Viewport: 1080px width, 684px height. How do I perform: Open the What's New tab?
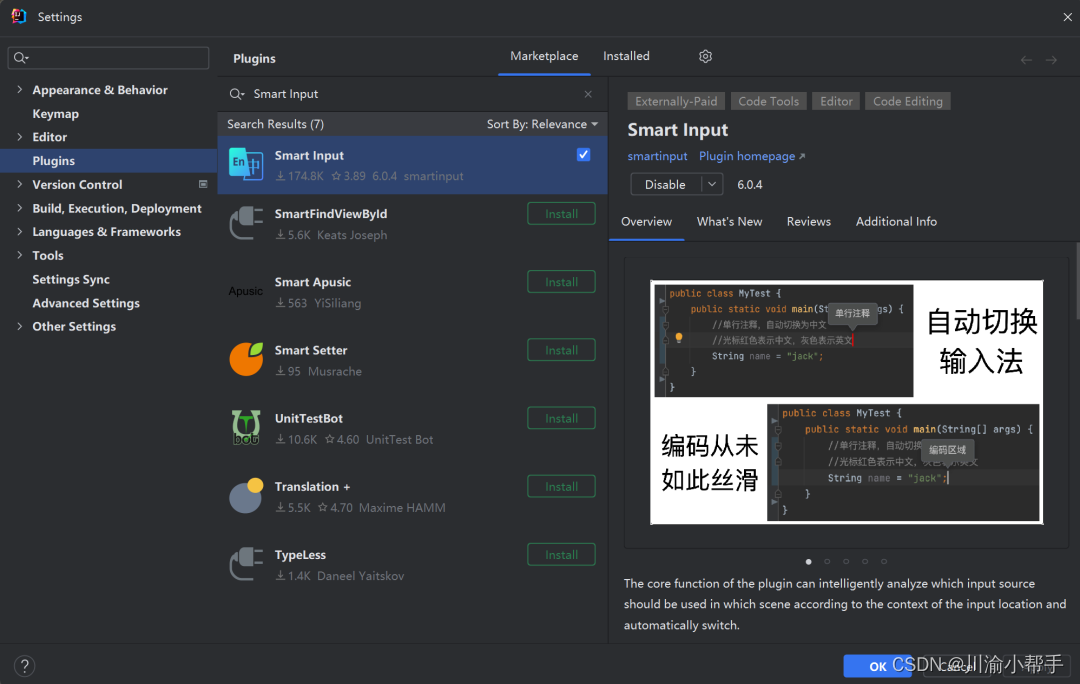coord(729,221)
